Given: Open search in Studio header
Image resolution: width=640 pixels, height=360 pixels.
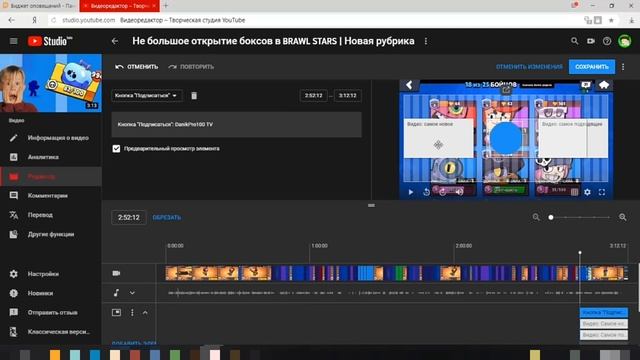Looking at the screenshot, I should click(574, 41).
